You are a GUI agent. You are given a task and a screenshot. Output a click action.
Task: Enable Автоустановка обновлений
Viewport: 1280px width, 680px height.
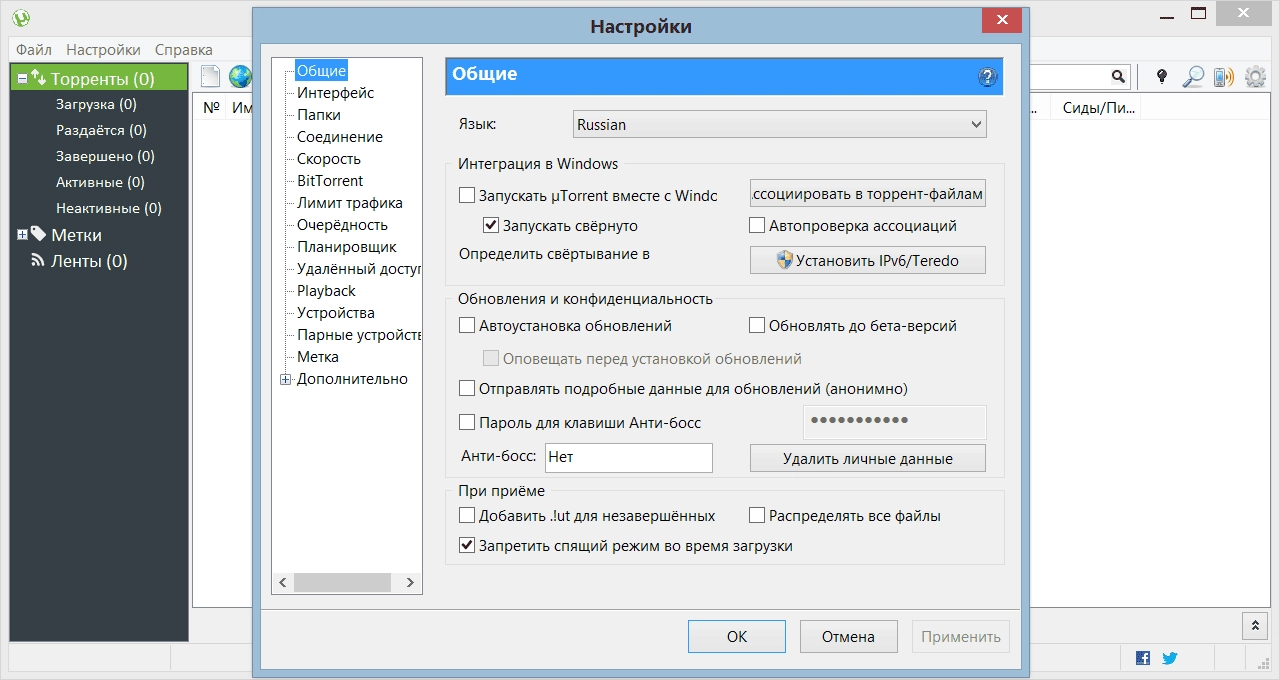click(466, 325)
